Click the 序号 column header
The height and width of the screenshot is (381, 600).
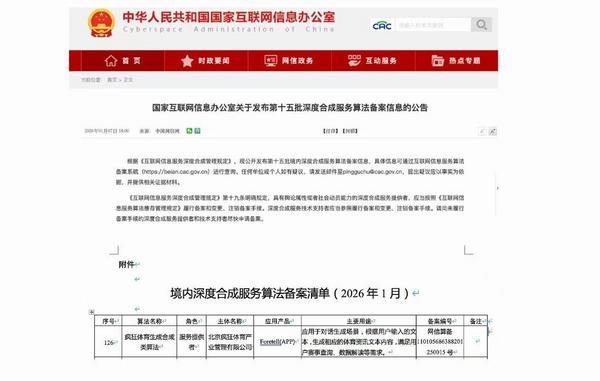click(x=108, y=321)
